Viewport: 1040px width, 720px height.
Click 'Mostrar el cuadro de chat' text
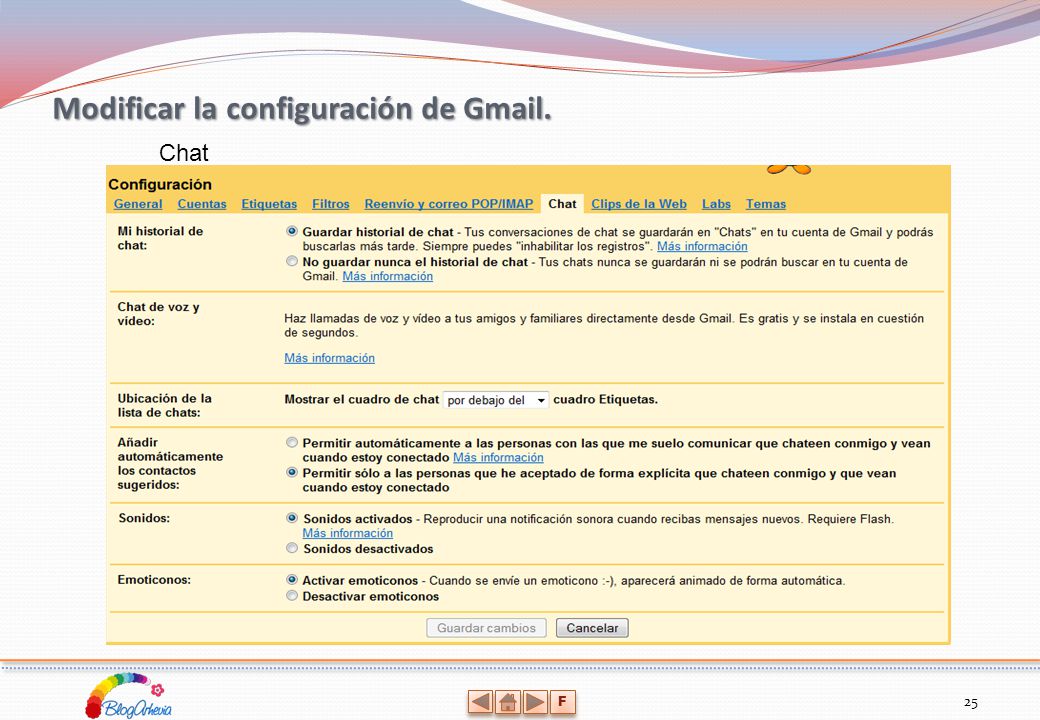[x=361, y=399]
